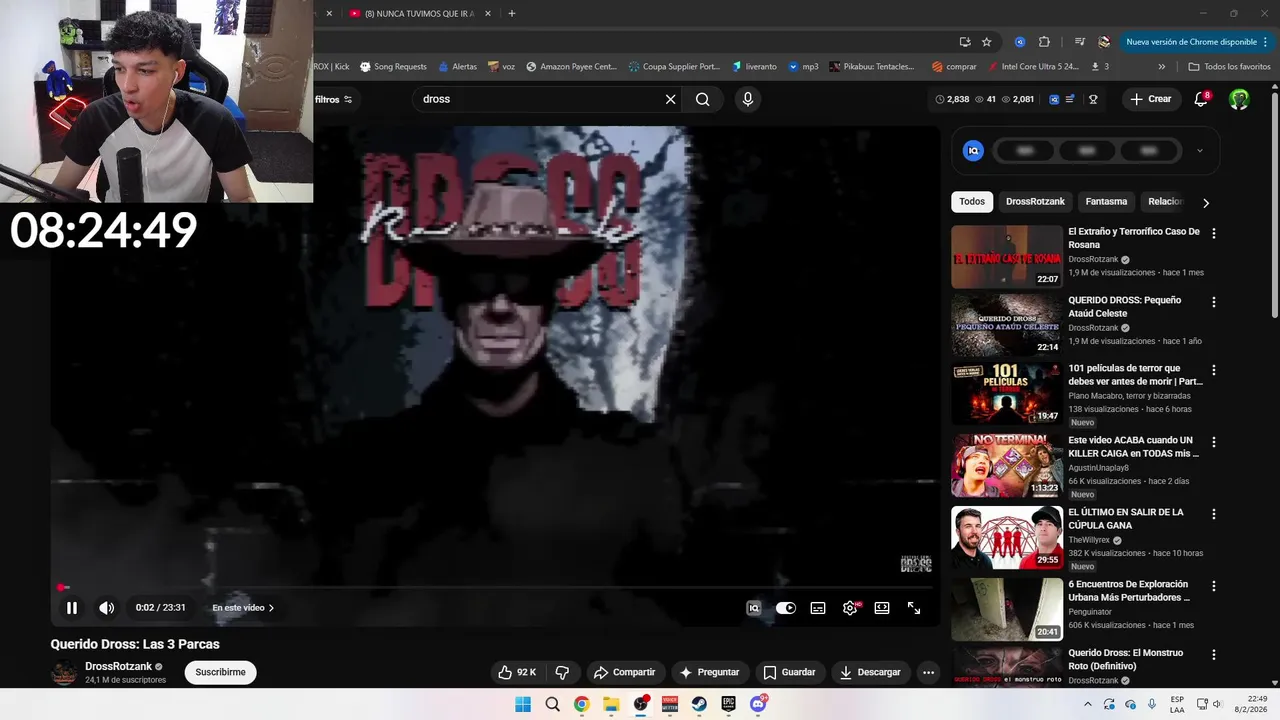Viewport: 1280px width, 720px height.
Task: Bookmark this page with star icon
Action: click(986, 42)
